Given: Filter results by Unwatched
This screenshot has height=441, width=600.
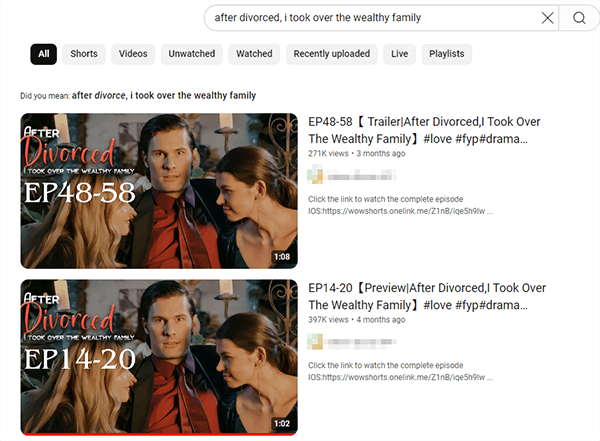Looking at the screenshot, I should coord(192,54).
